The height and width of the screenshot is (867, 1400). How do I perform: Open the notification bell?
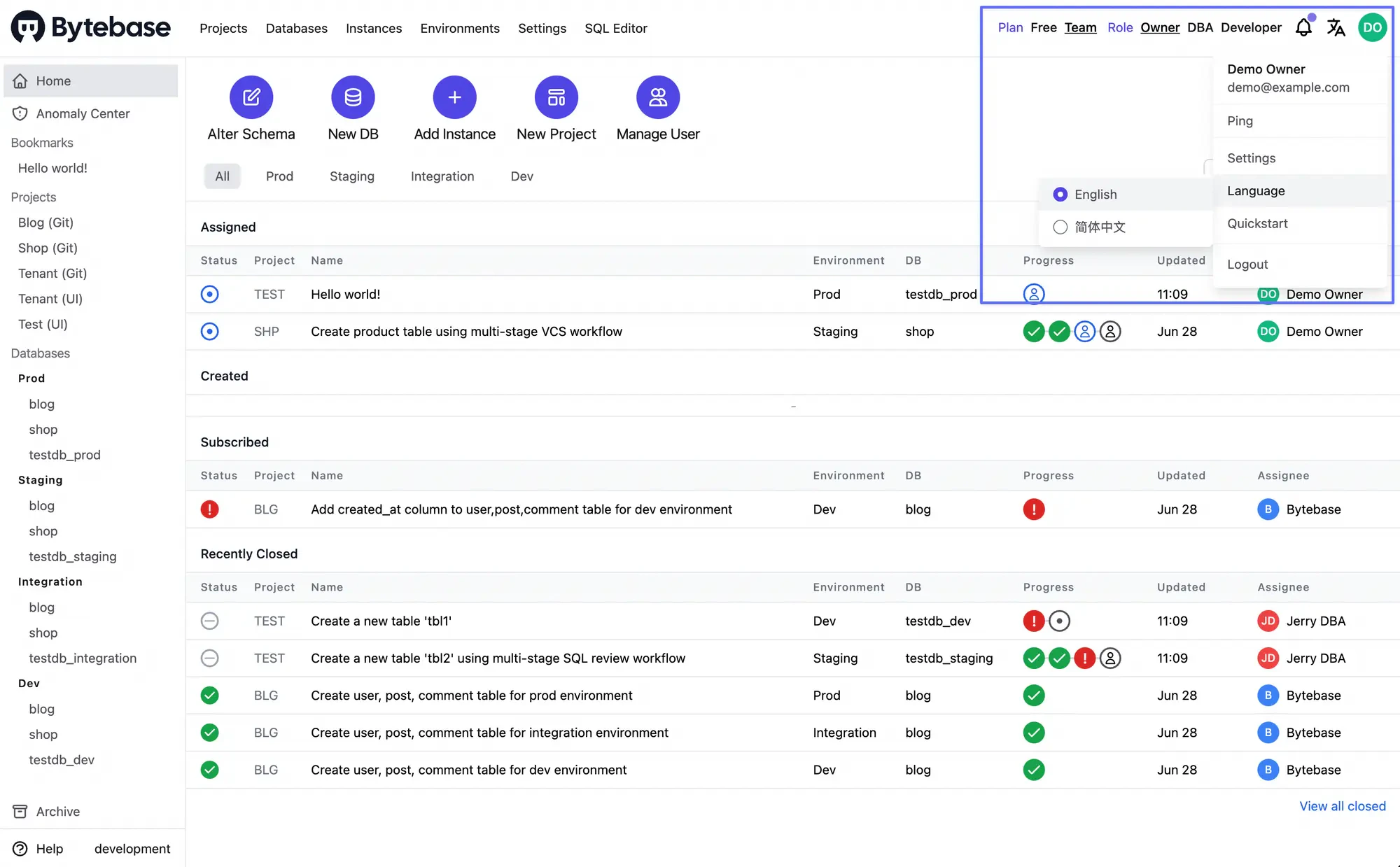point(1303,28)
